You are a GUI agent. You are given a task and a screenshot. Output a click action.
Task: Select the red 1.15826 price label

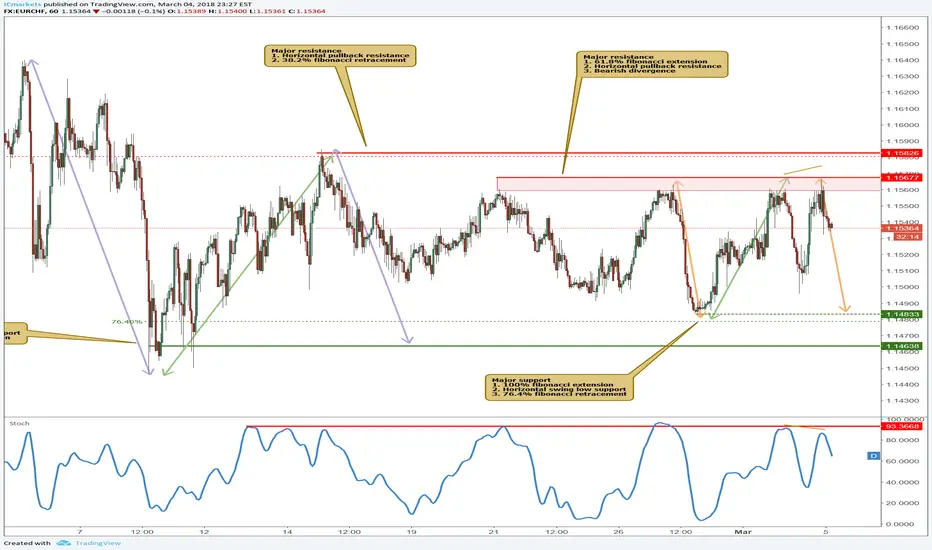[x=902, y=153]
